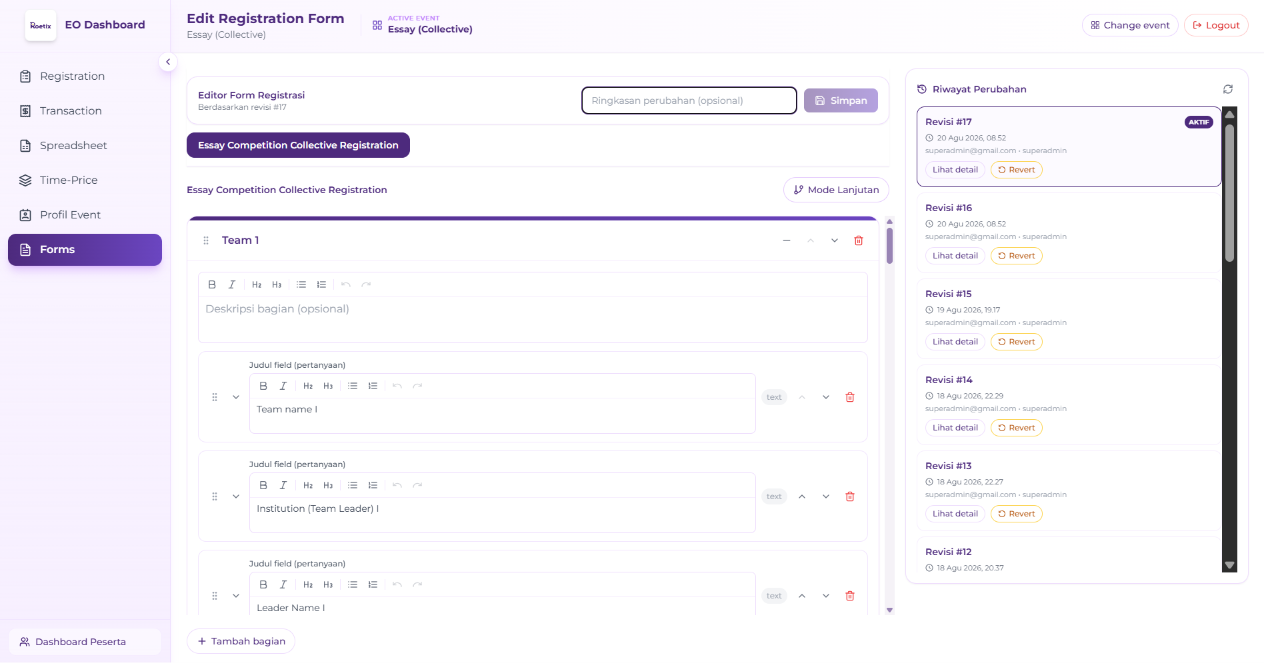
Task: Click Revert for Revisi #16
Action: tap(1016, 256)
